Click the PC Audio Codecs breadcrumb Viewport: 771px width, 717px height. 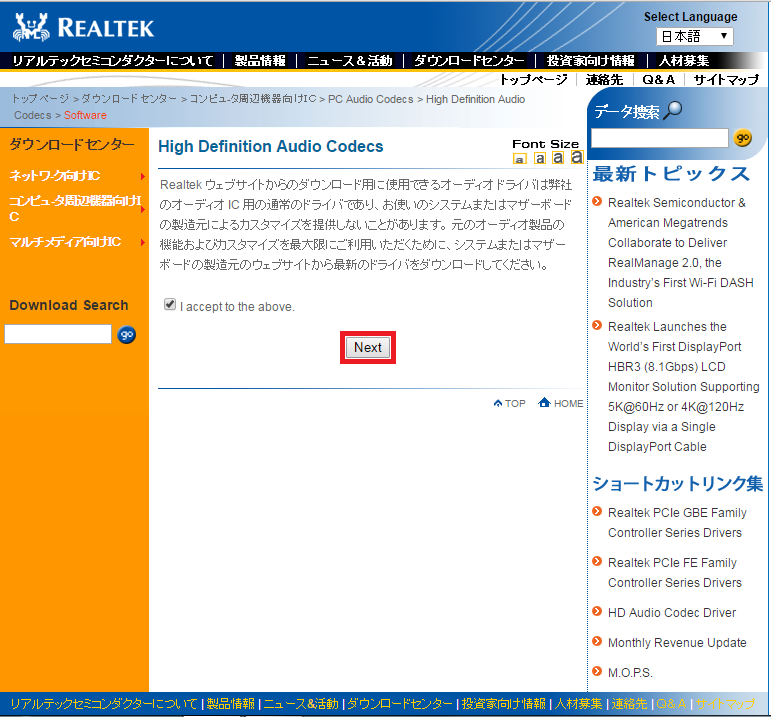370,99
